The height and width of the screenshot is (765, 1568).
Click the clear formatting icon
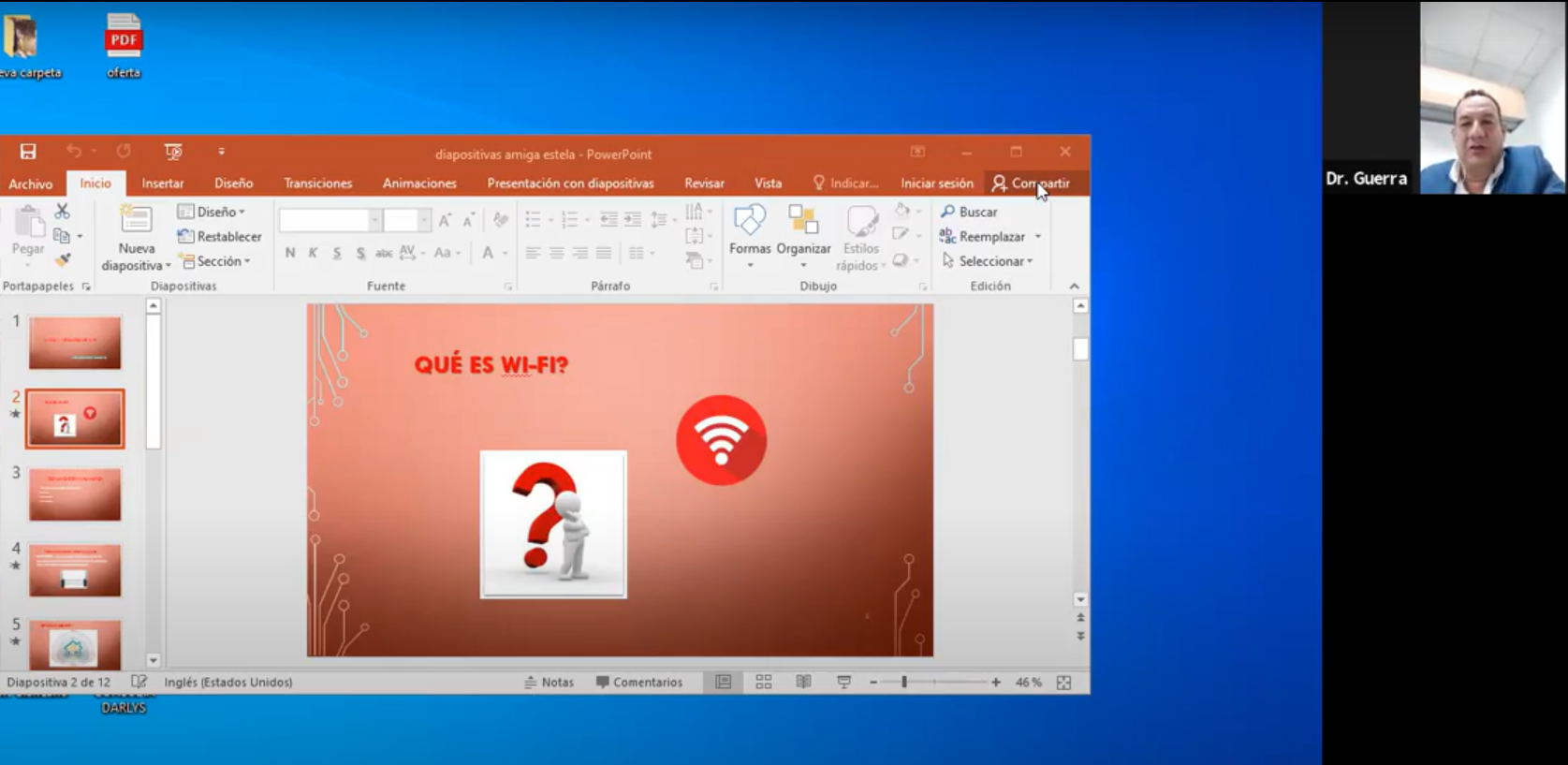tap(501, 220)
